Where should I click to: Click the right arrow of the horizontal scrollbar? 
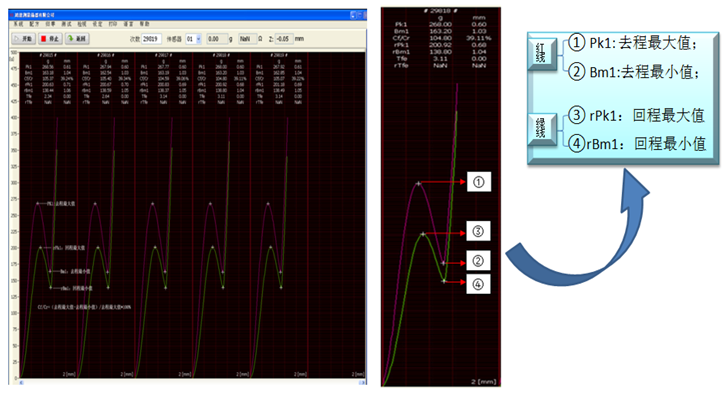click(x=362, y=382)
